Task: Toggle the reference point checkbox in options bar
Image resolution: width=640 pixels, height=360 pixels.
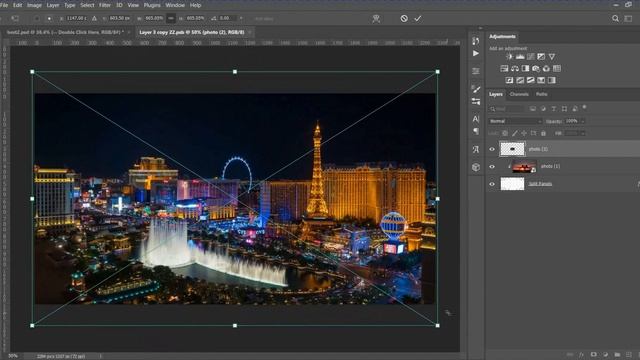Action: coord(37,18)
